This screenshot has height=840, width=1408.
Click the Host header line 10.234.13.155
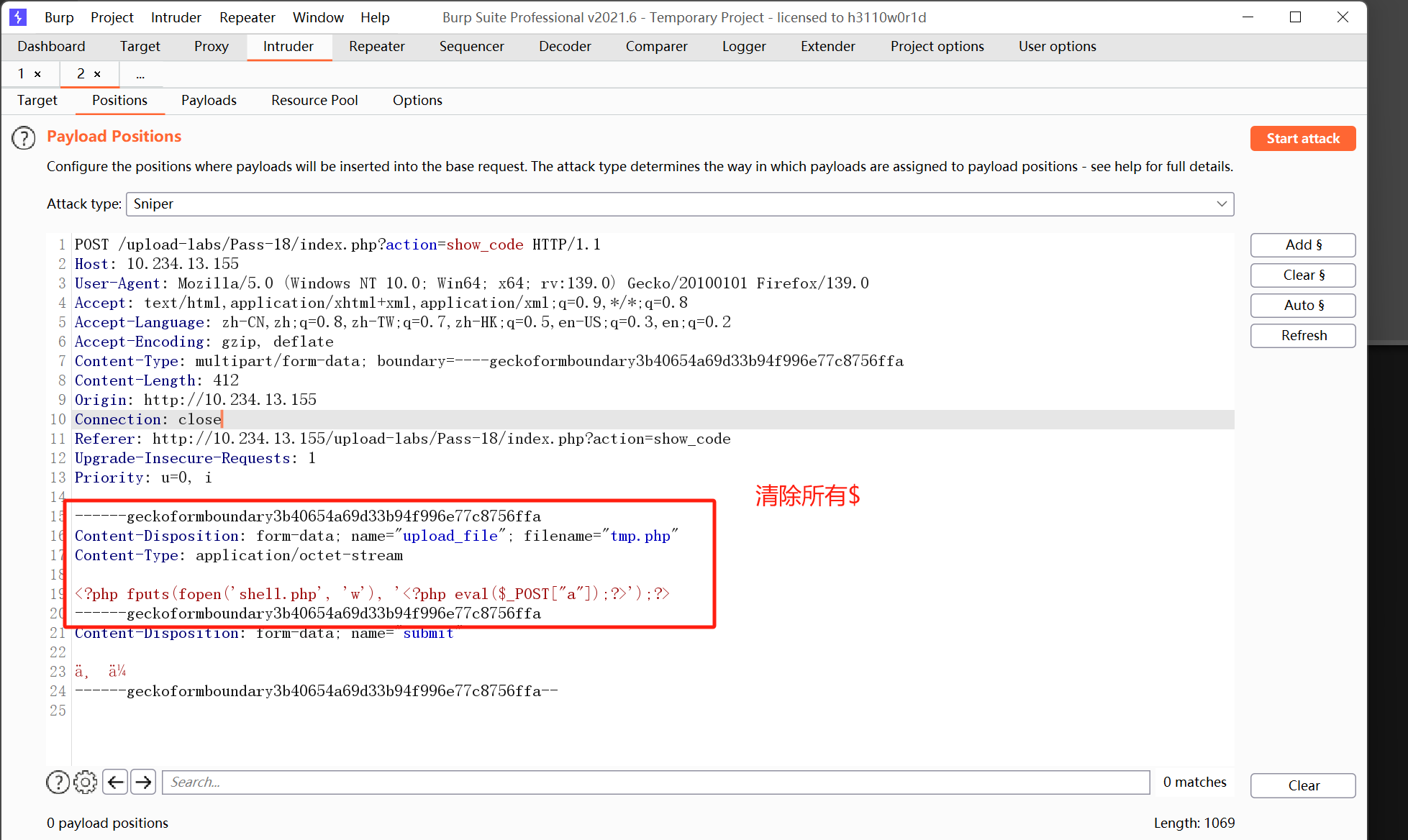point(157,264)
